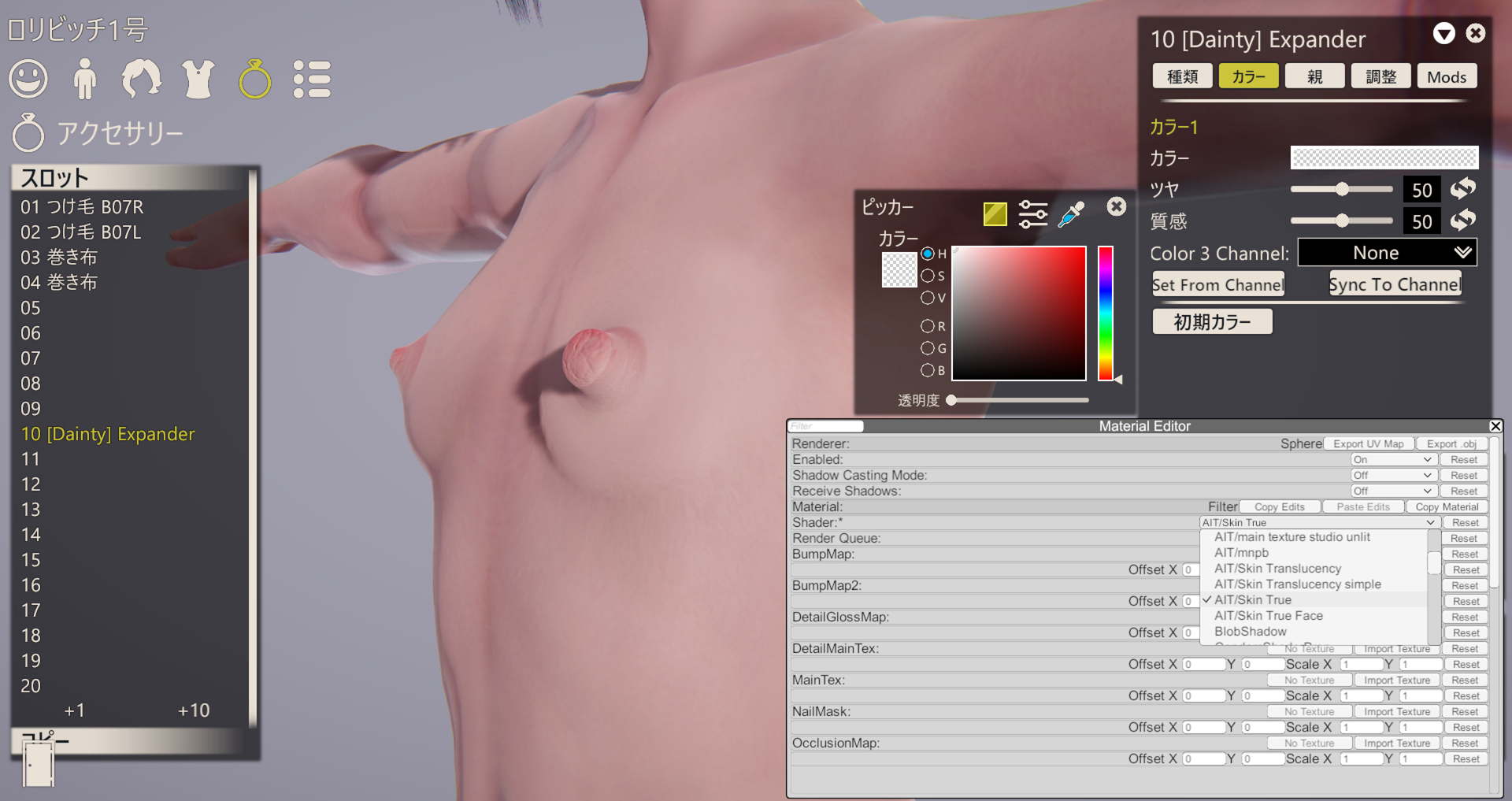Activate the eyedropper in color picker
Viewport: 1512px width, 801px height.
pyautogui.click(x=1071, y=213)
